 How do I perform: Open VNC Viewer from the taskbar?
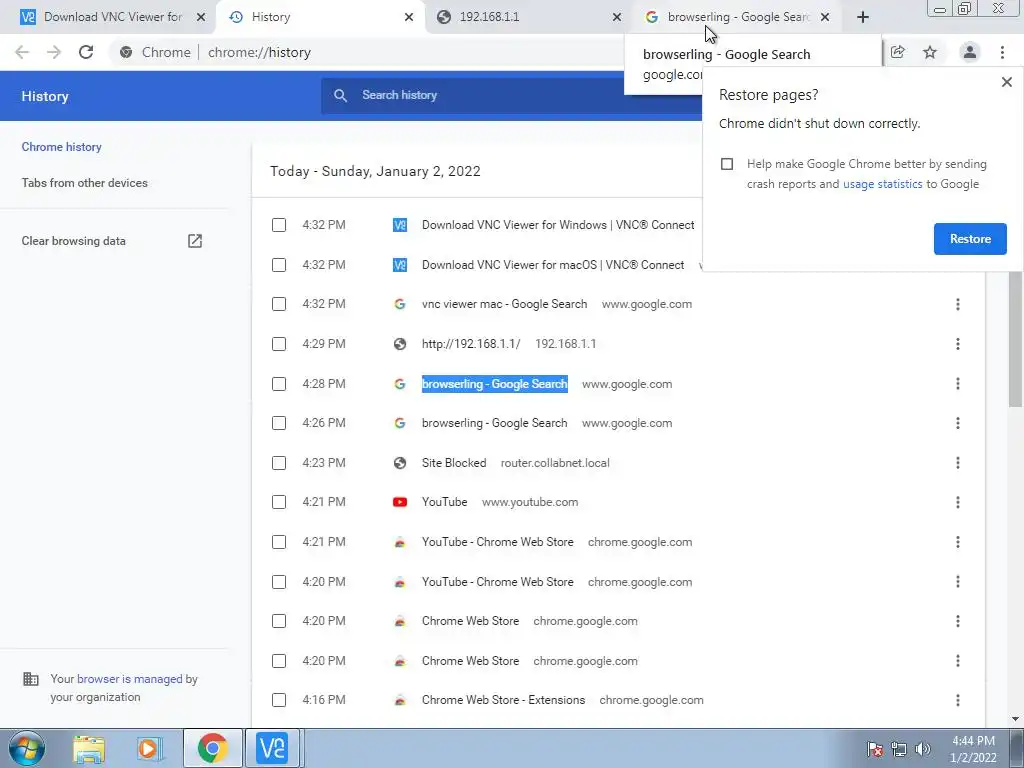coord(272,748)
